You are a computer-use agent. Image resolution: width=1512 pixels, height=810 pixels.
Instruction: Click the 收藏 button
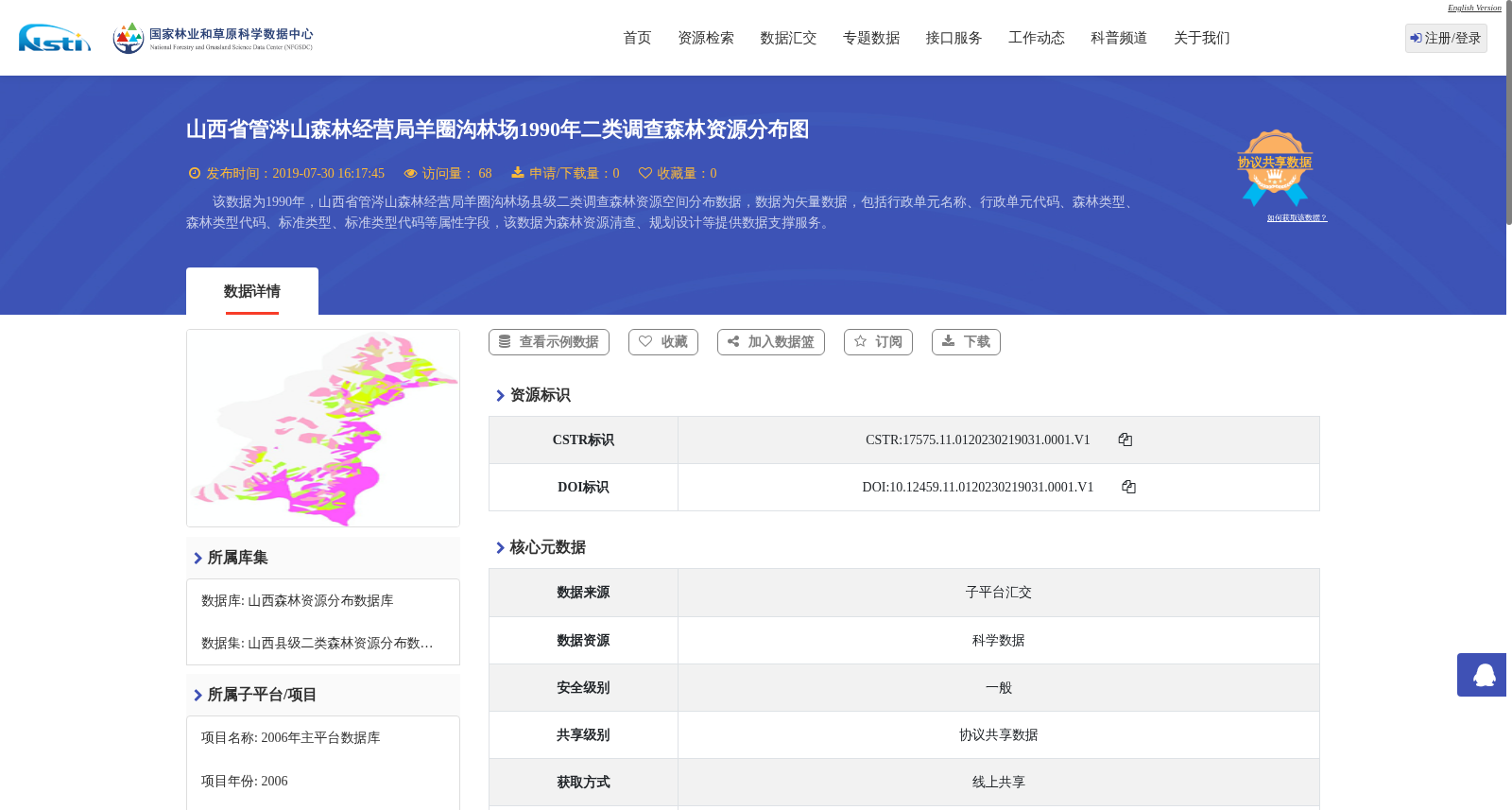(x=663, y=342)
